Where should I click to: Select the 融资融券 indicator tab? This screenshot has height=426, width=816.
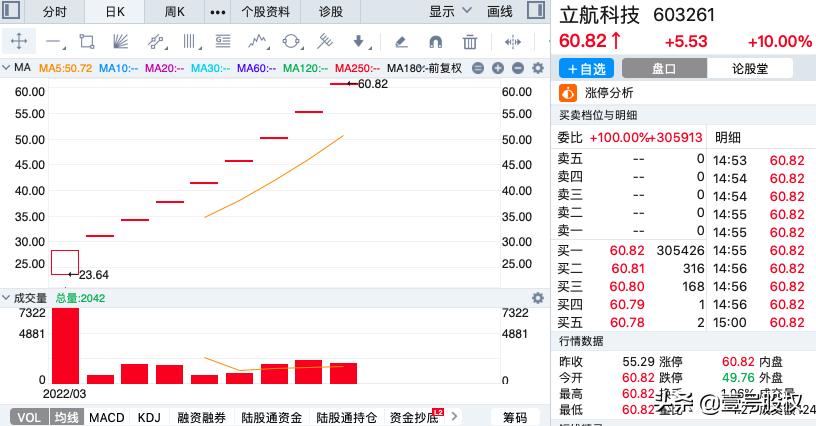(x=201, y=418)
